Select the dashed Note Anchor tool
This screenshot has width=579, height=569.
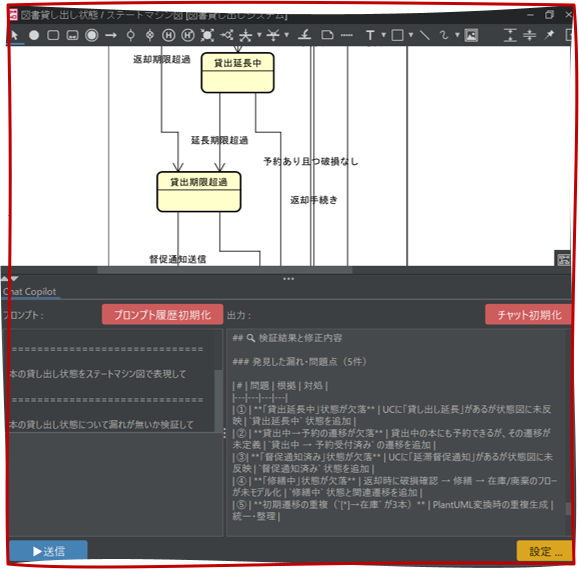coord(347,35)
